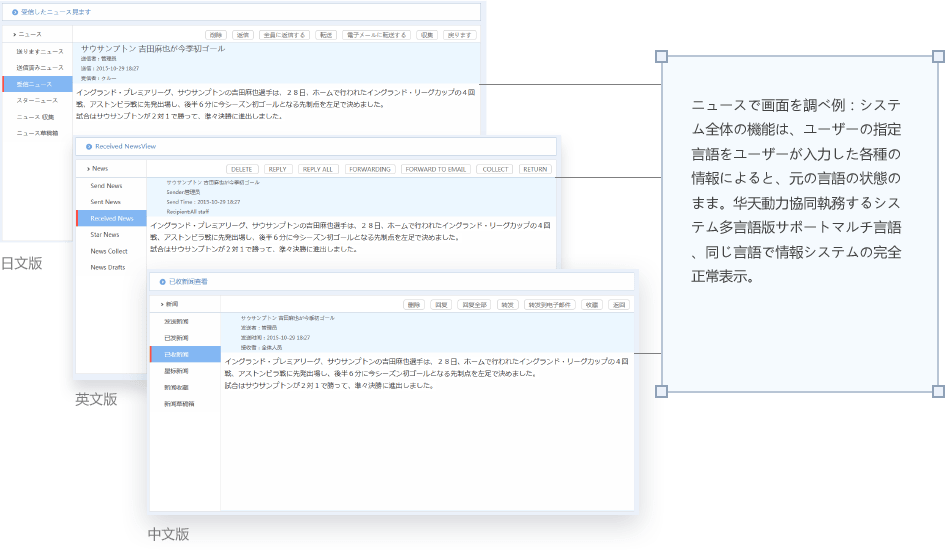
Task: Open Send News in English sidebar
Action: (x=106, y=186)
